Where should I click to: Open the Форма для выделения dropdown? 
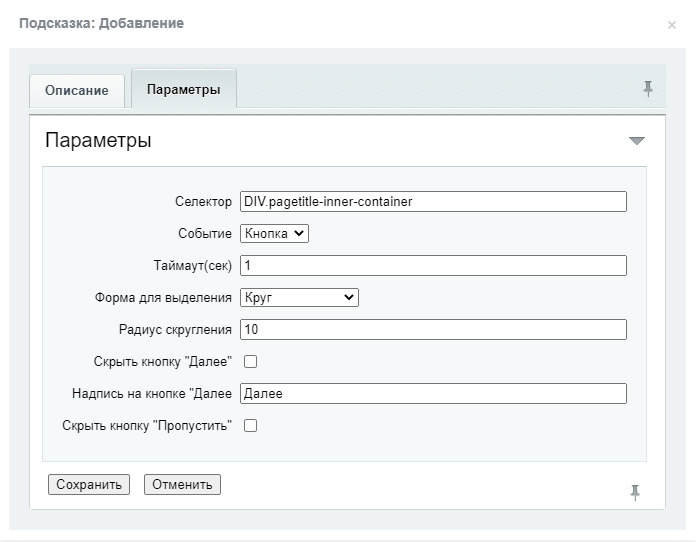pyautogui.click(x=299, y=297)
